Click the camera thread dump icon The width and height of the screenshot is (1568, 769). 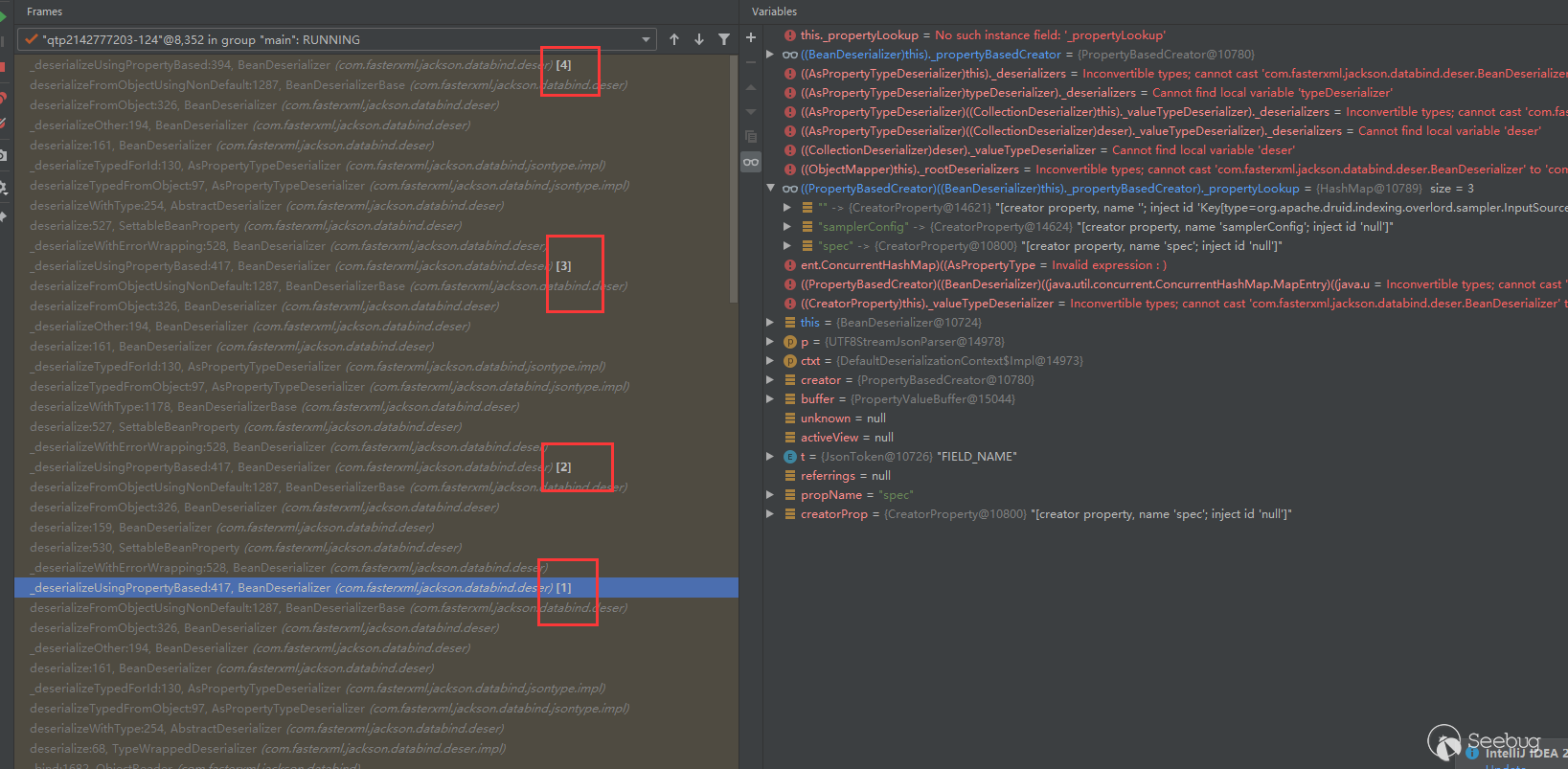coord(4,155)
